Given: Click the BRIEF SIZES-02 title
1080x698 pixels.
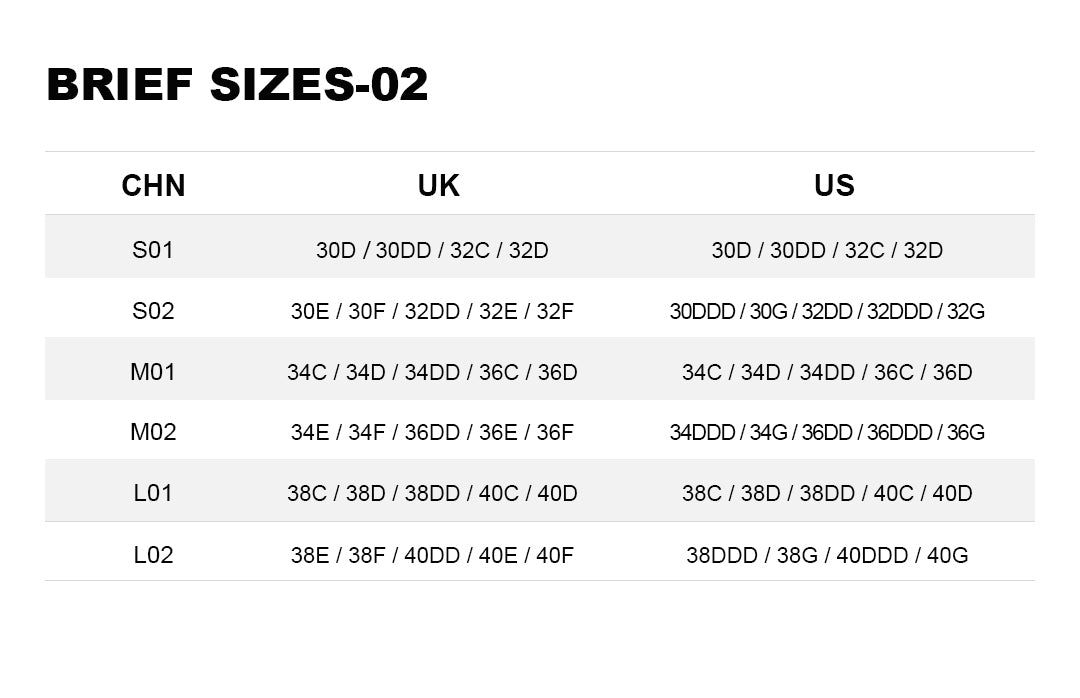Looking at the screenshot, I should click(237, 85).
